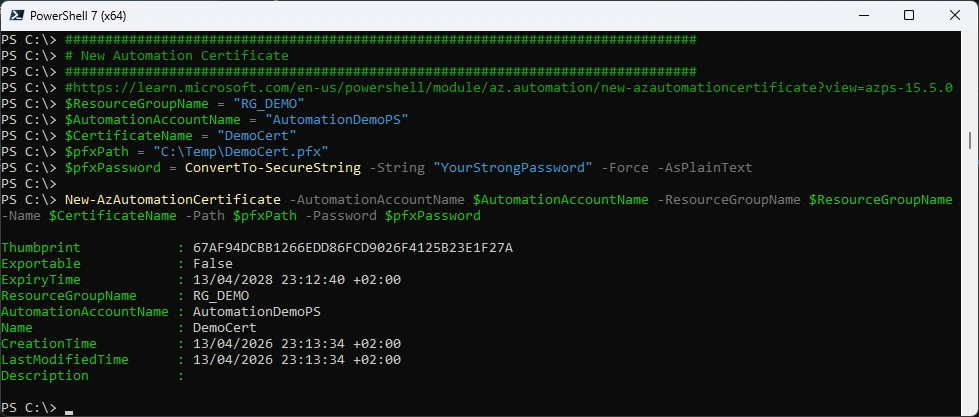
Task: Click the Exportable False value
Action: click(x=213, y=263)
